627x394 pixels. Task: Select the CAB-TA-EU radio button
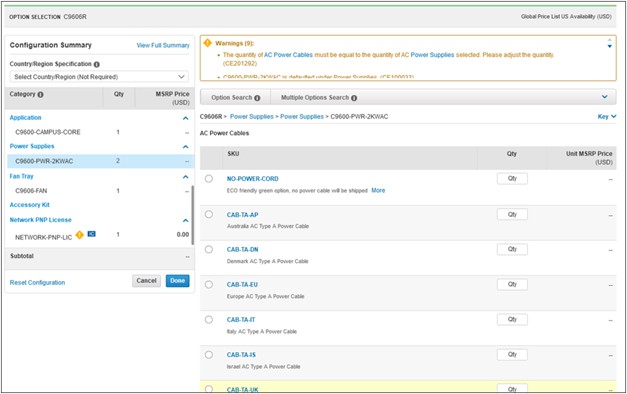209,284
